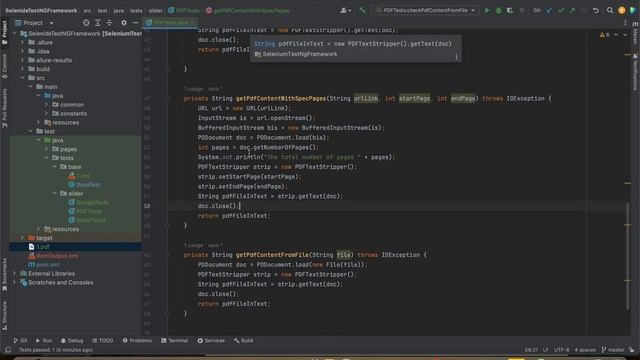Image resolution: width=640 pixels, height=360 pixels.
Task: Switch to PDFTests.java editor tab
Action: (171, 22)
